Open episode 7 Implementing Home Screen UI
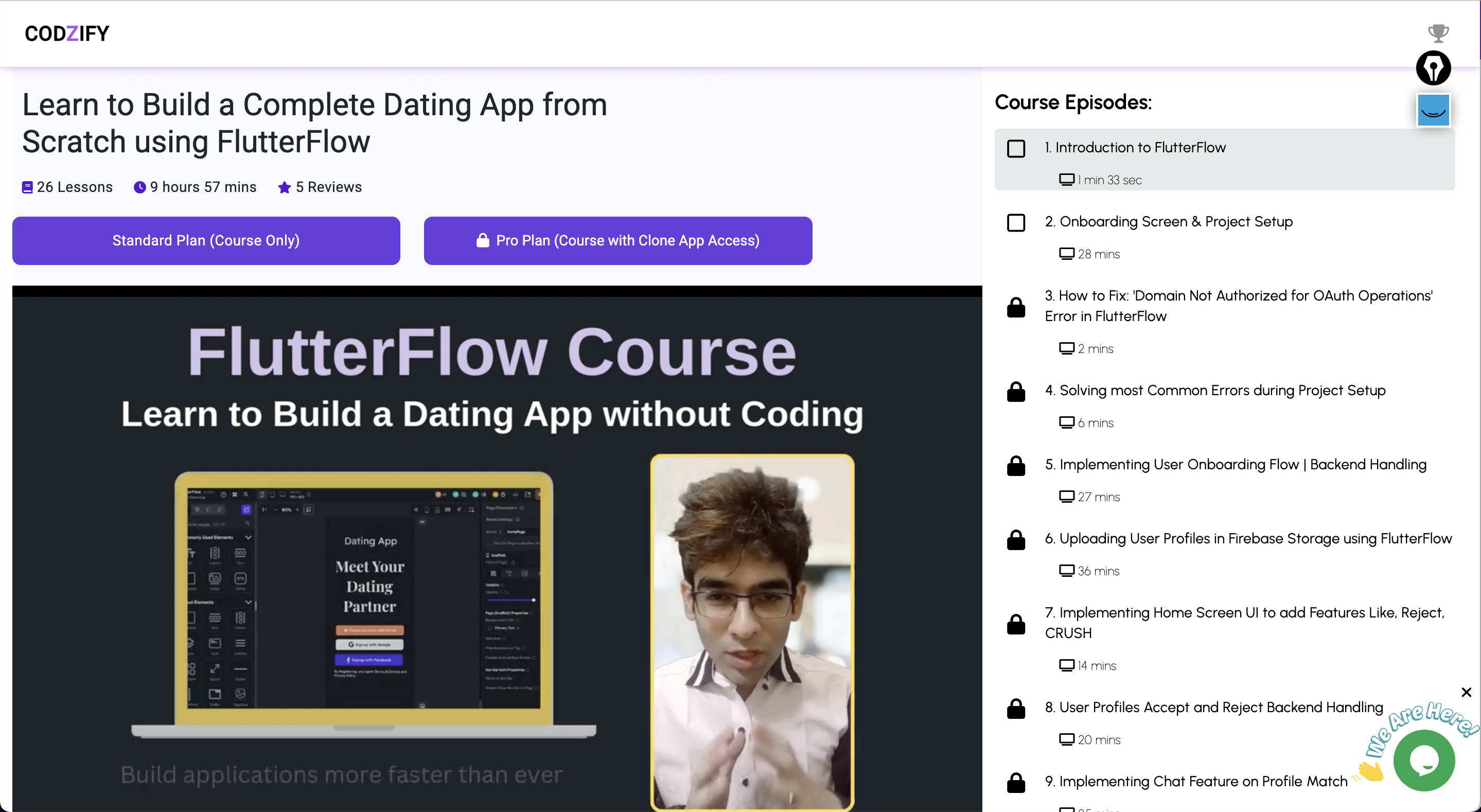Image resolution: width=1481 pixels, height=812 pixels. click(x=1245, y=622)
